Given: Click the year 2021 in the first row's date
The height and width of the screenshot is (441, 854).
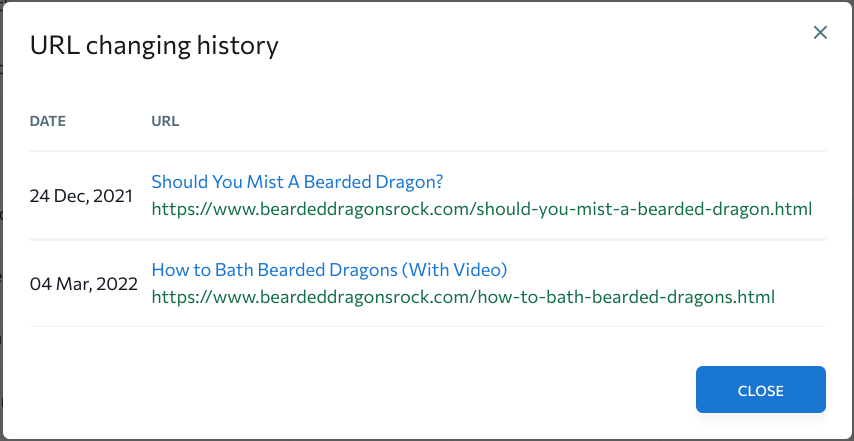Looking at the screenshot, I should tap(113, 196).
